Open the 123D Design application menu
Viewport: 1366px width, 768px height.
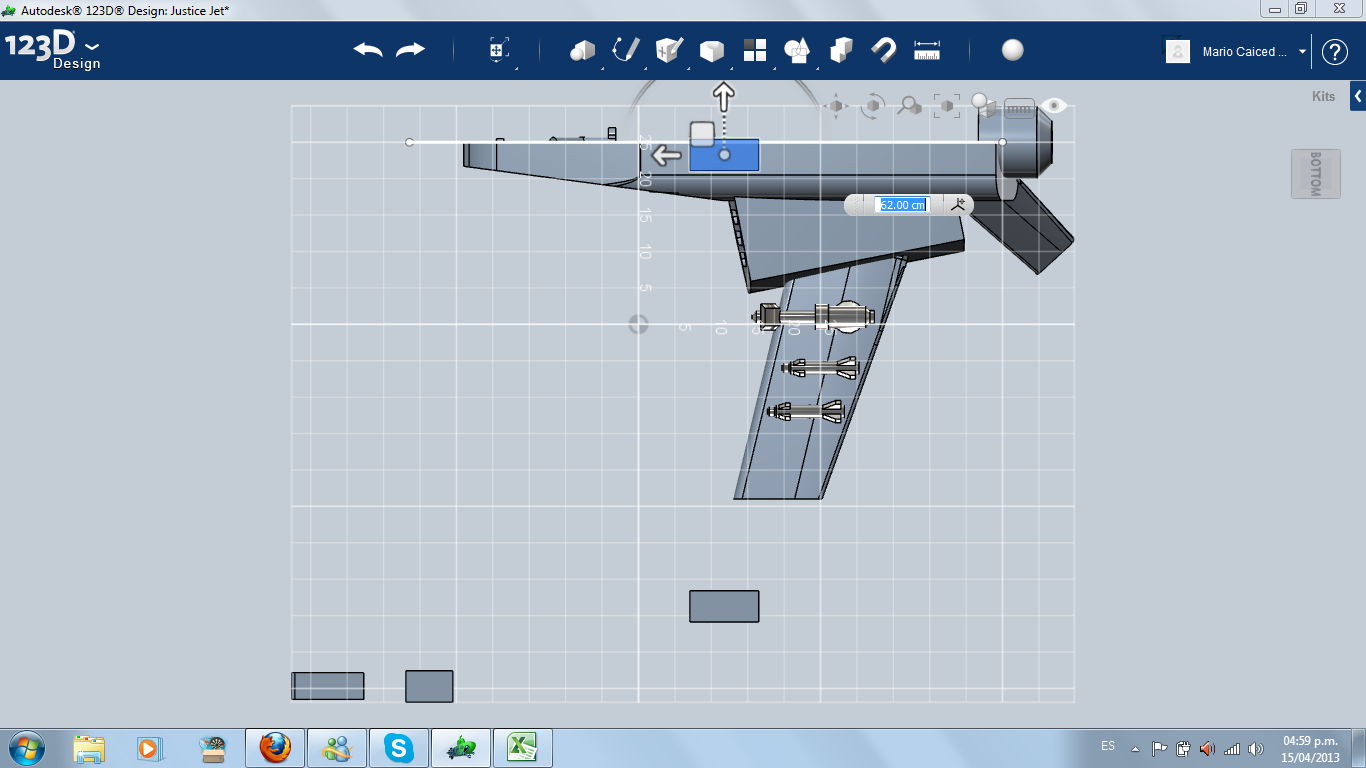click(52, 50)
